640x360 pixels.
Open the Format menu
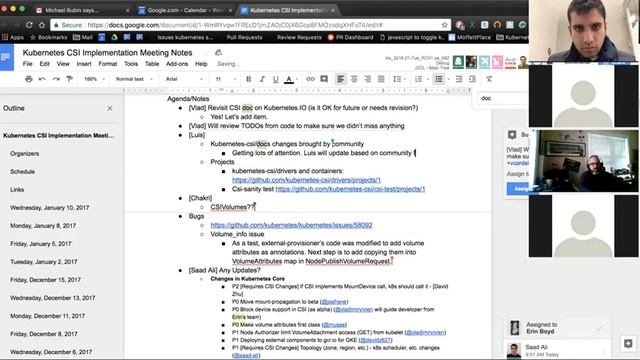[x=108, y=64]
